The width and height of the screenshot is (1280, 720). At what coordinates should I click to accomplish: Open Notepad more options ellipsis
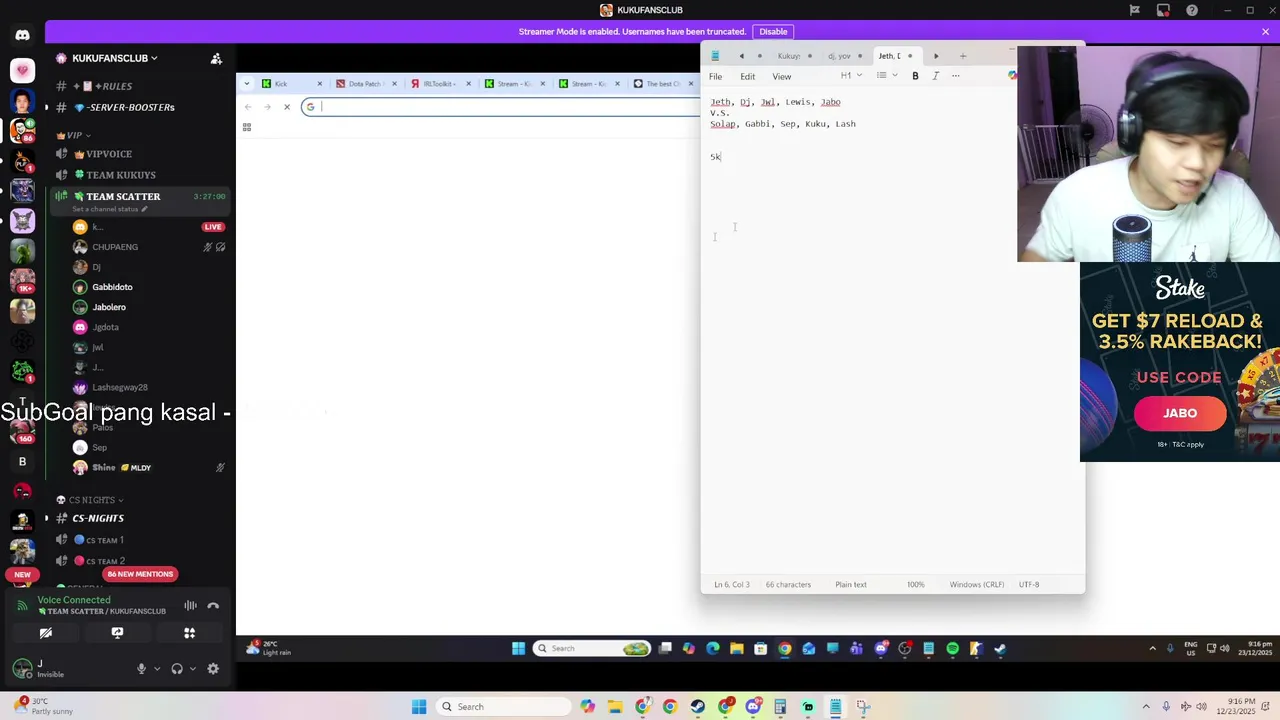pos(956,76)
